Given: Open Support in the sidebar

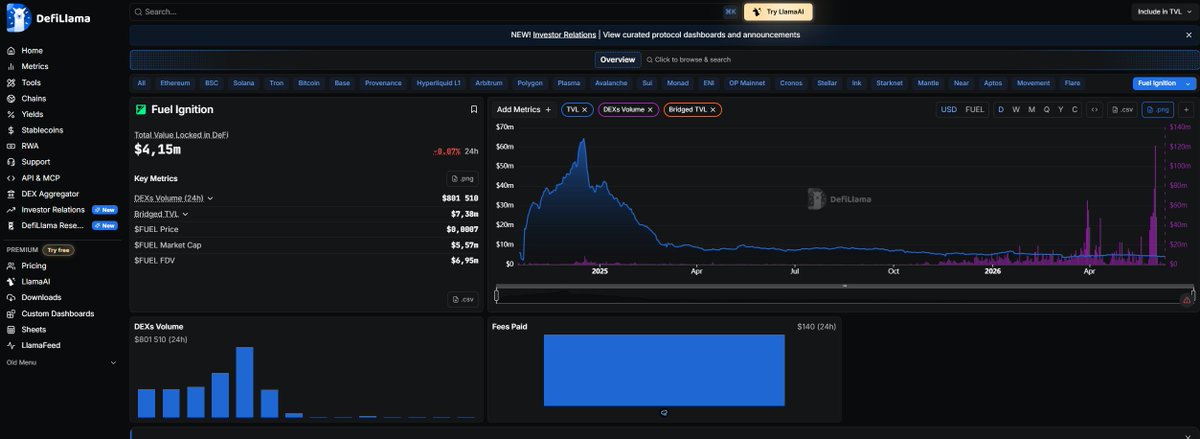Looking at the screenshot, I should click(x=36, y=162).
